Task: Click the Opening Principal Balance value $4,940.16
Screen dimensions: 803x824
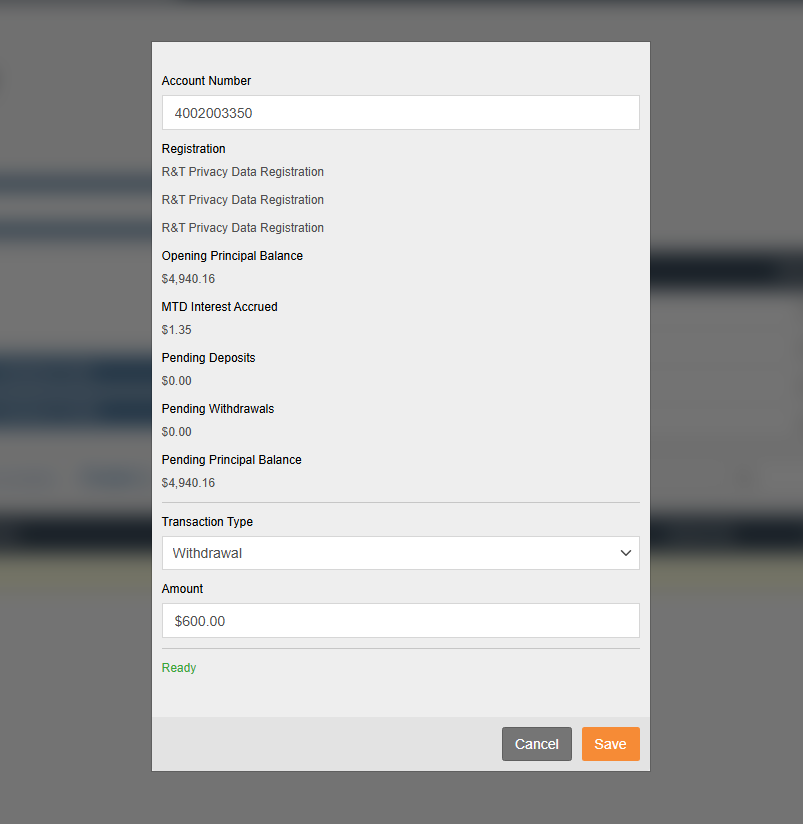Action: 188,279
